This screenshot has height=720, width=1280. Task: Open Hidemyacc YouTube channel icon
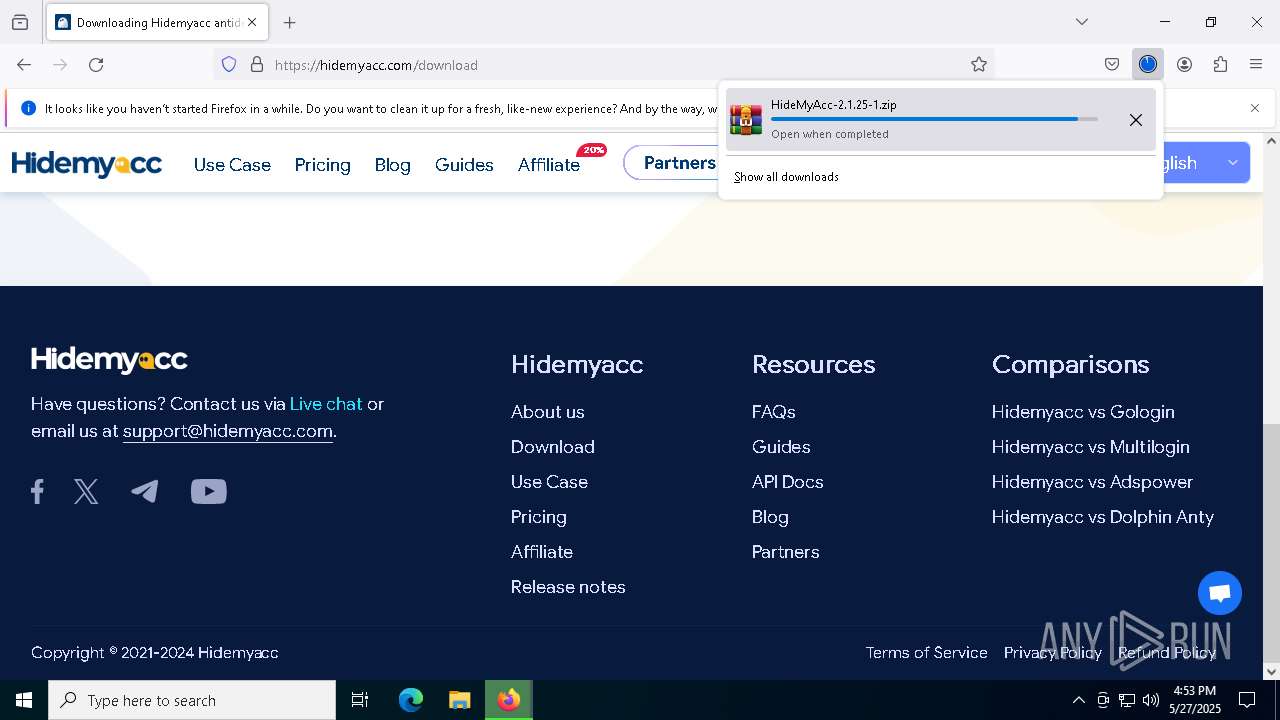pos(209,491)
